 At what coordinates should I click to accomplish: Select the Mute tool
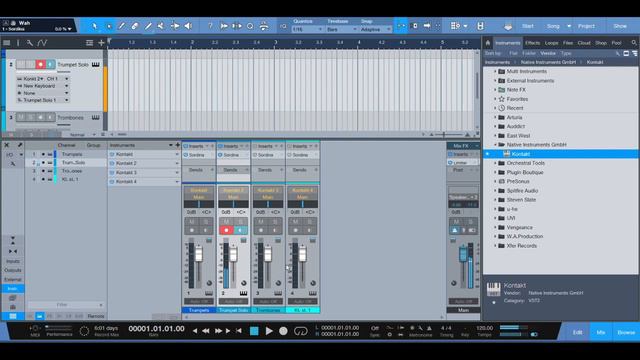(x=161, y=26)
